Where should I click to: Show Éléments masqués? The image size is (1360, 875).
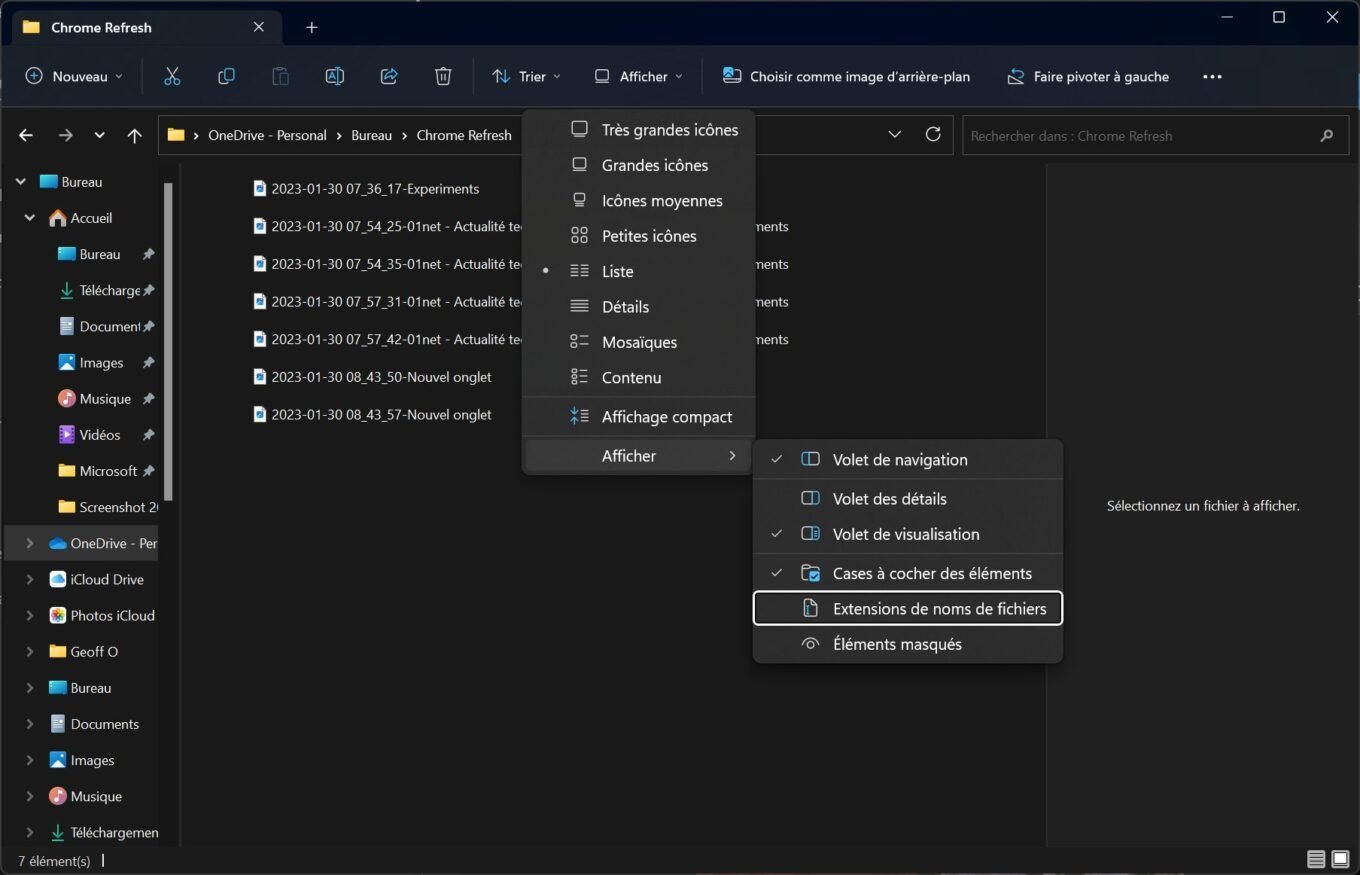pyautogui.click(x=907, y=644)
